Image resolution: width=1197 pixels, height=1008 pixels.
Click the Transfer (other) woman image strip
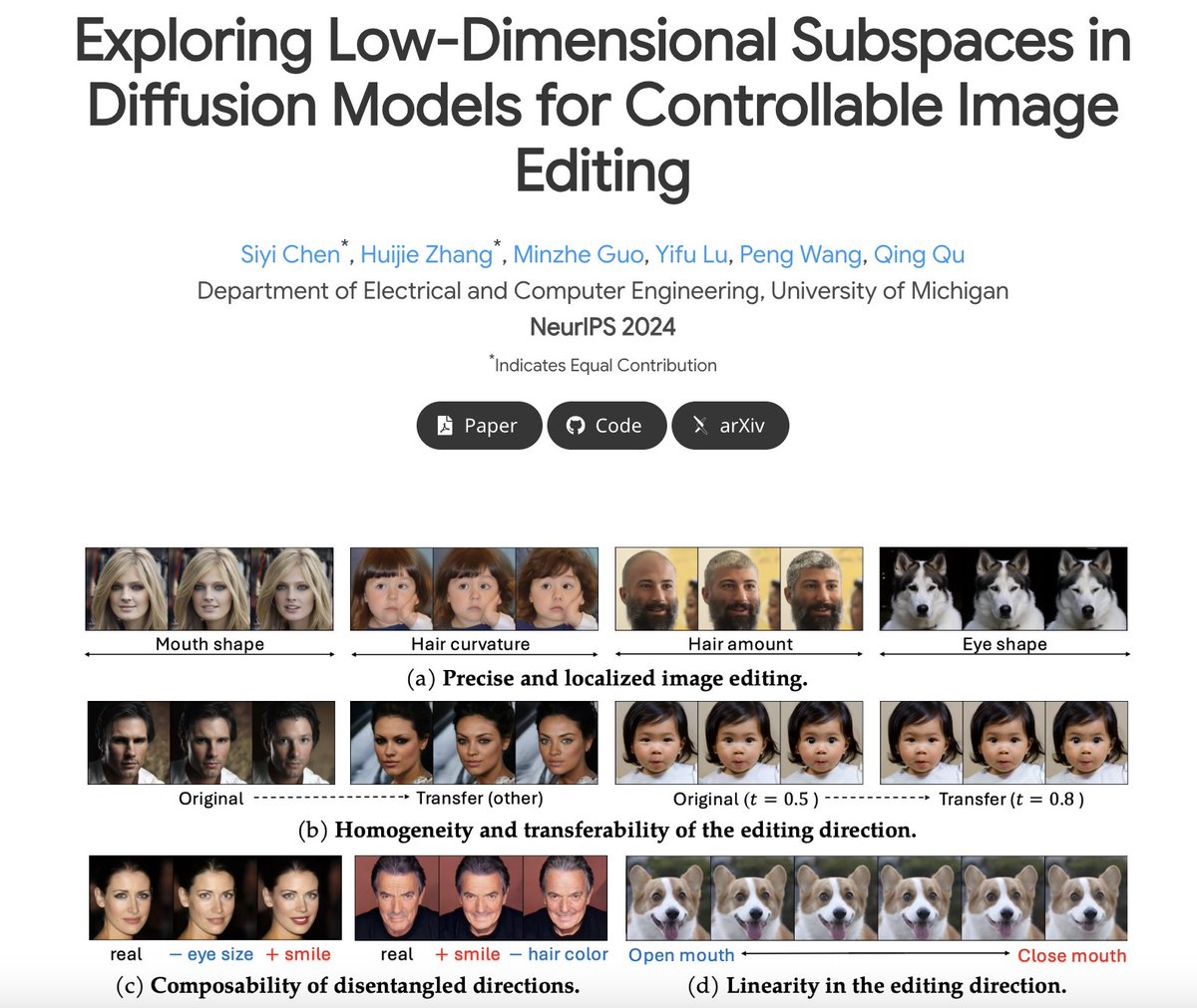point(474,743)
